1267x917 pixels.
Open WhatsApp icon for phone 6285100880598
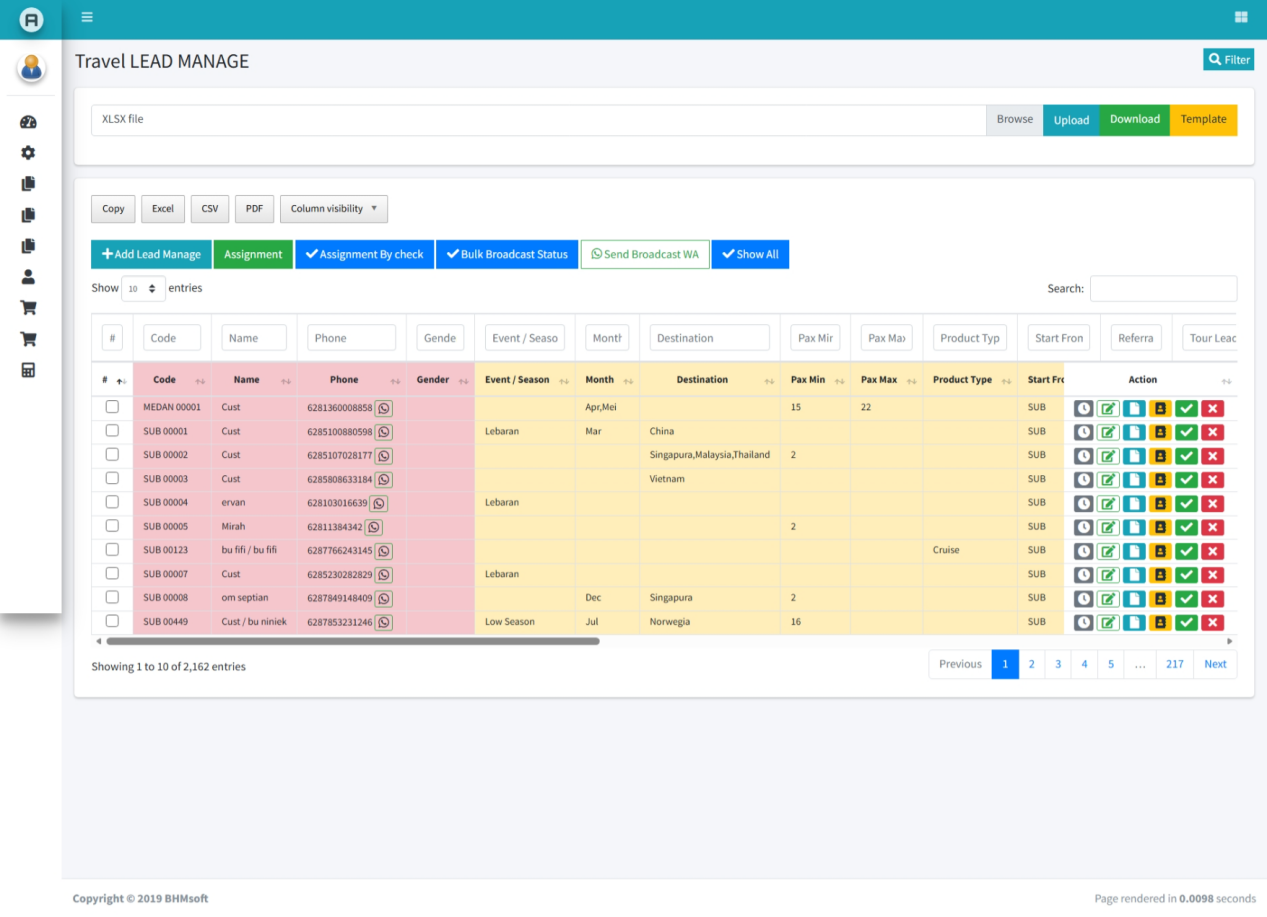coord(384,432)
